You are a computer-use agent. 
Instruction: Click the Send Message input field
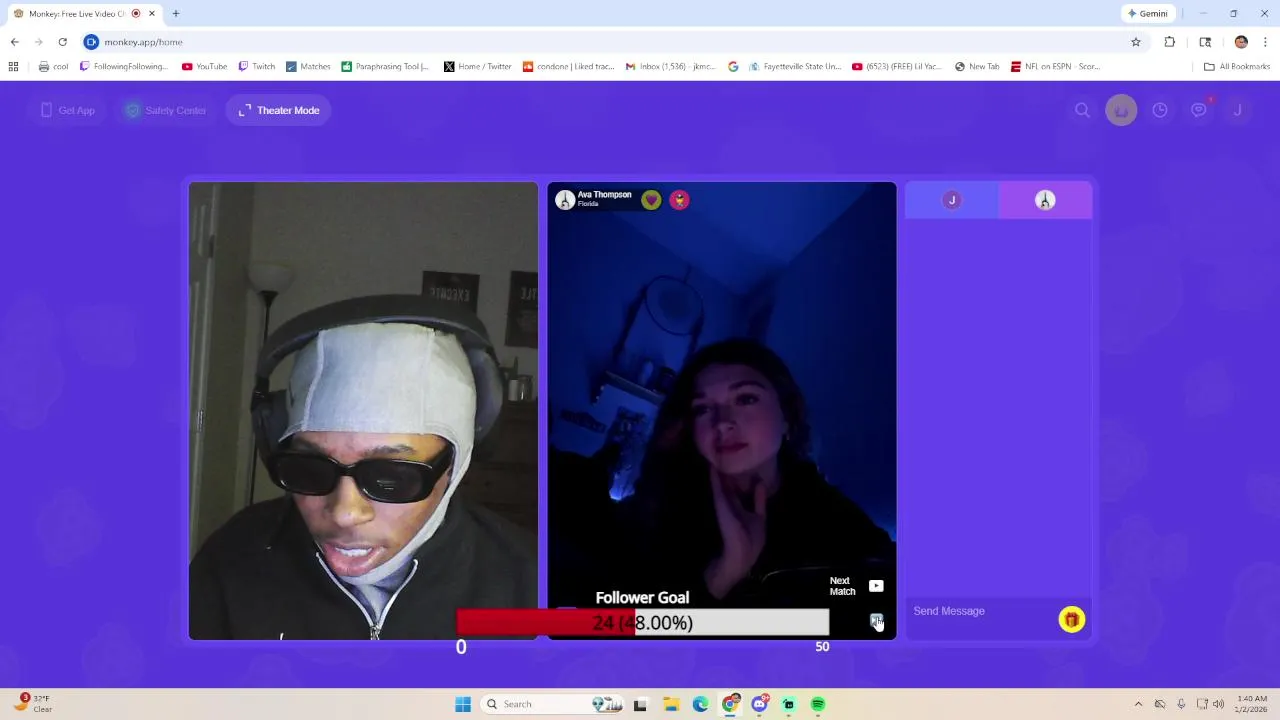pos(980,611)
